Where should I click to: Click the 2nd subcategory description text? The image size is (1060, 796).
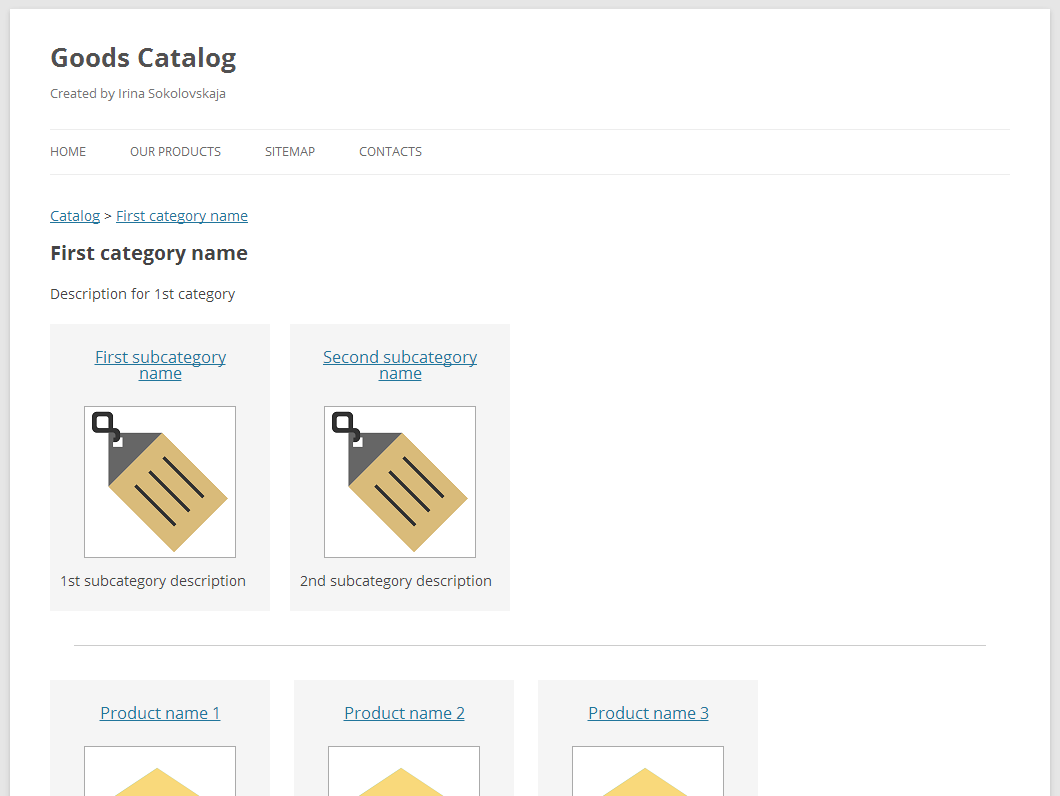pos(396,581)
